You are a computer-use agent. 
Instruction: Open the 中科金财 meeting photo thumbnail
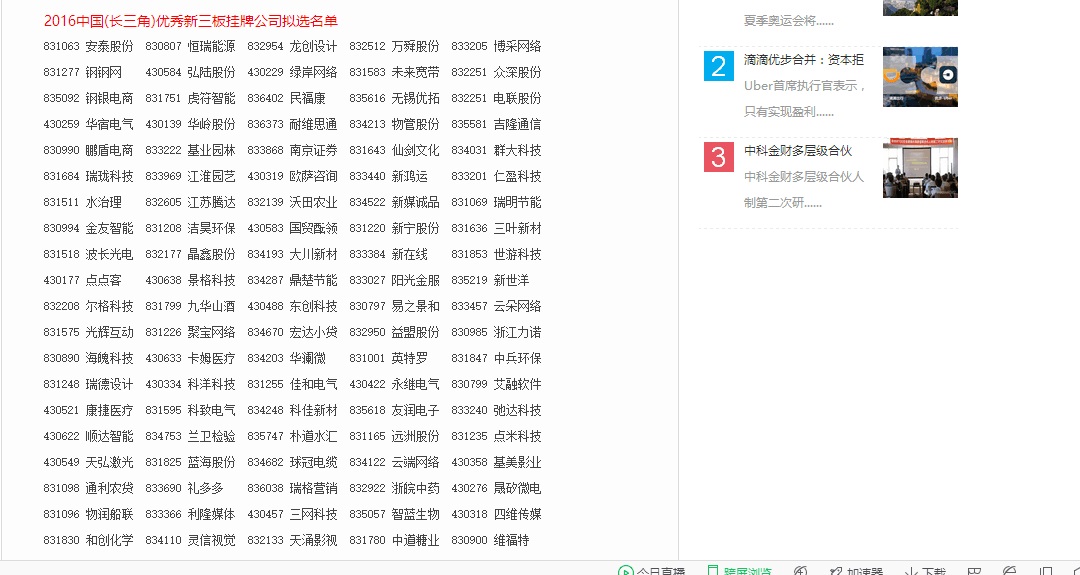[x=920, y=167]
